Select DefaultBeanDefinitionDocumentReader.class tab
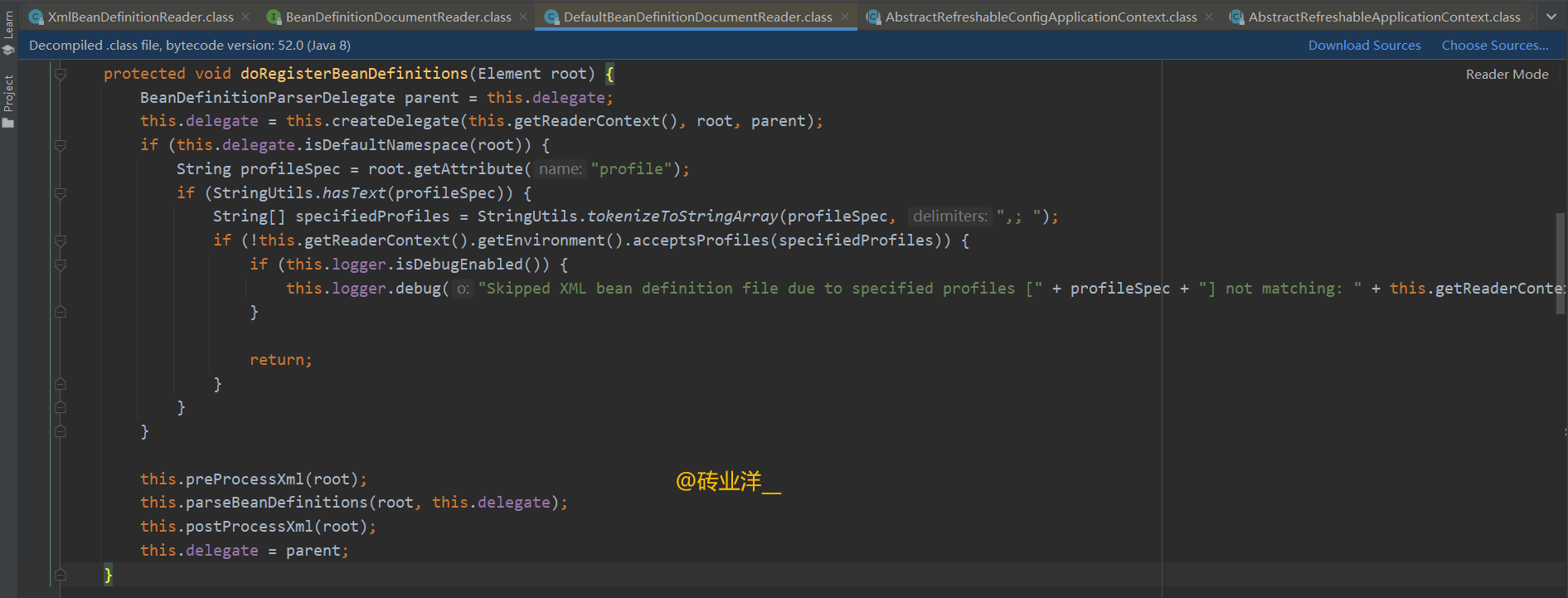 pyautogui.click(x=697, y=17)
